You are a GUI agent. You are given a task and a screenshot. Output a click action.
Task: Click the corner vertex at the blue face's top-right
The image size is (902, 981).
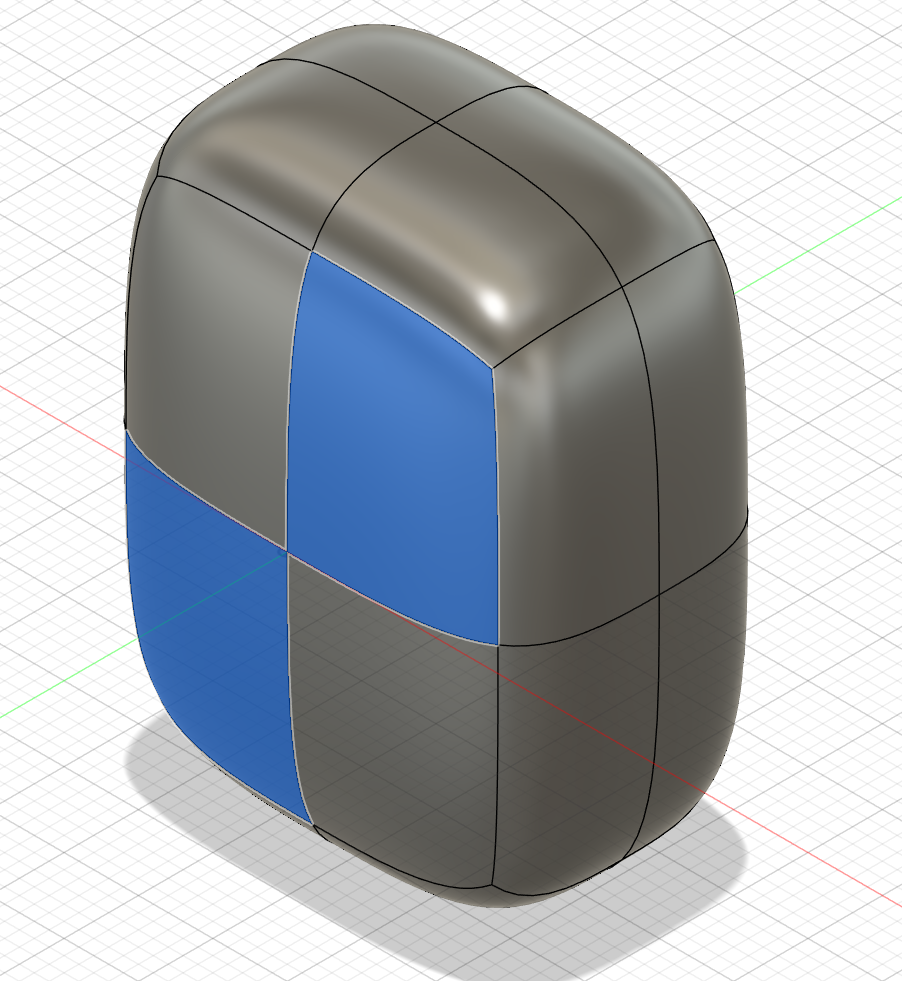[494, 365]
